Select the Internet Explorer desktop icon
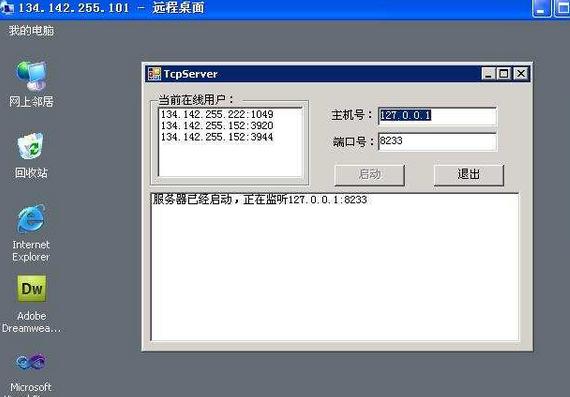 coord(31,233)
